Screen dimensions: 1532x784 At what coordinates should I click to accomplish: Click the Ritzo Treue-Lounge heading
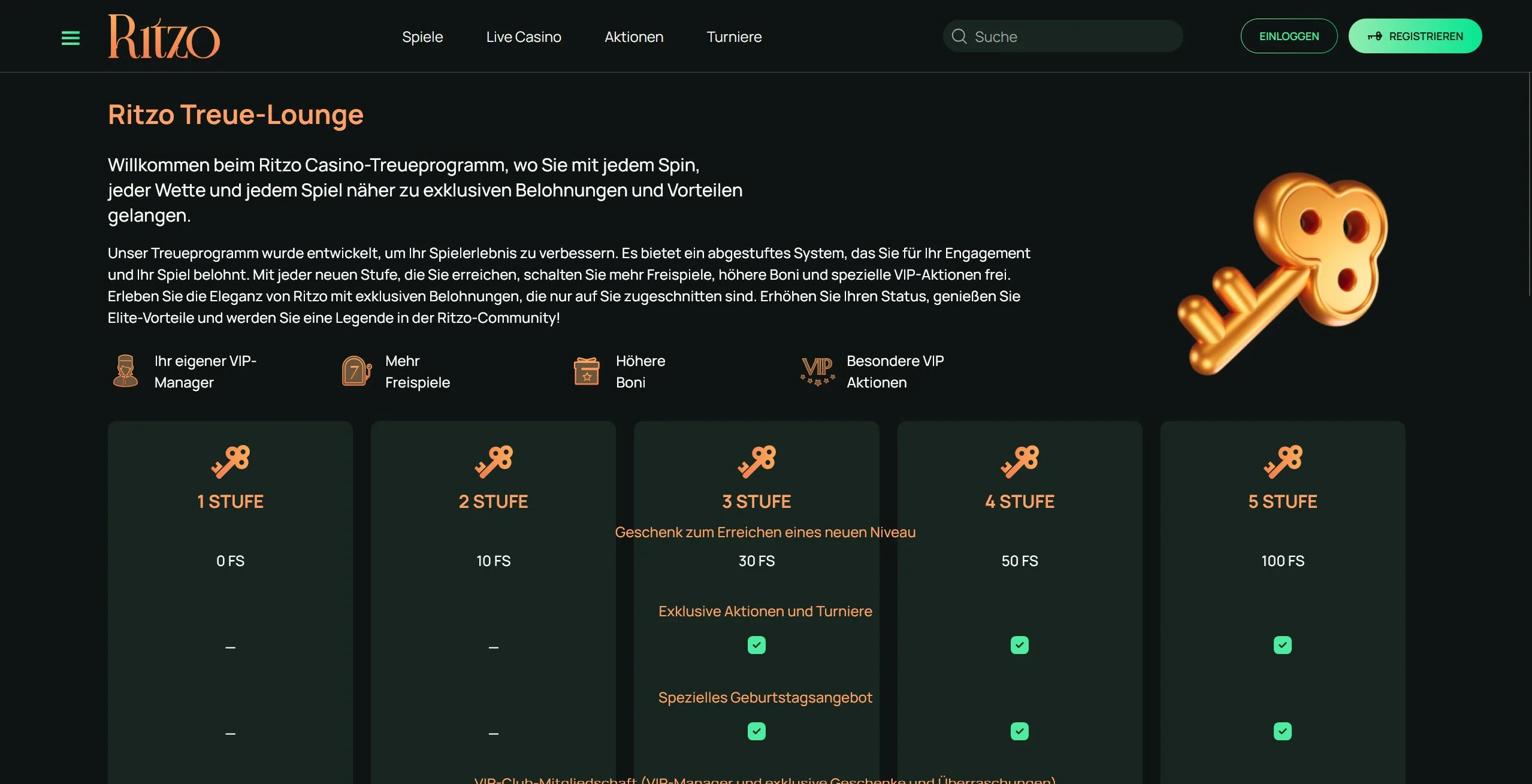point(235,114)
